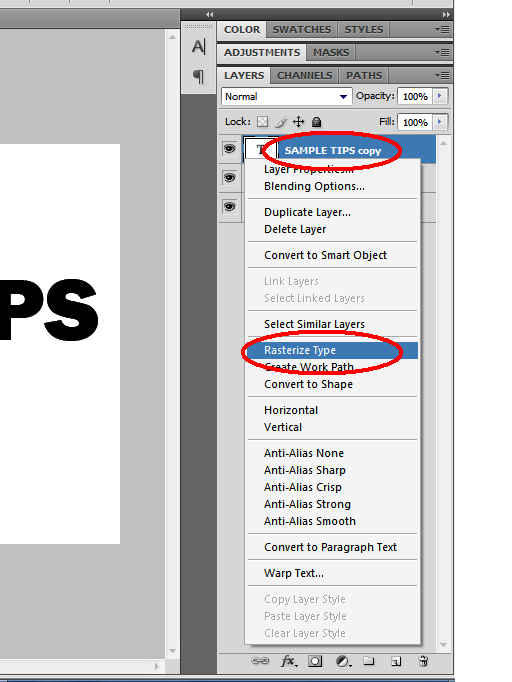The height and width of the screenshot is (682, 512).
Task: Toggle visibility of the second layer
Action: pos(229,177)
